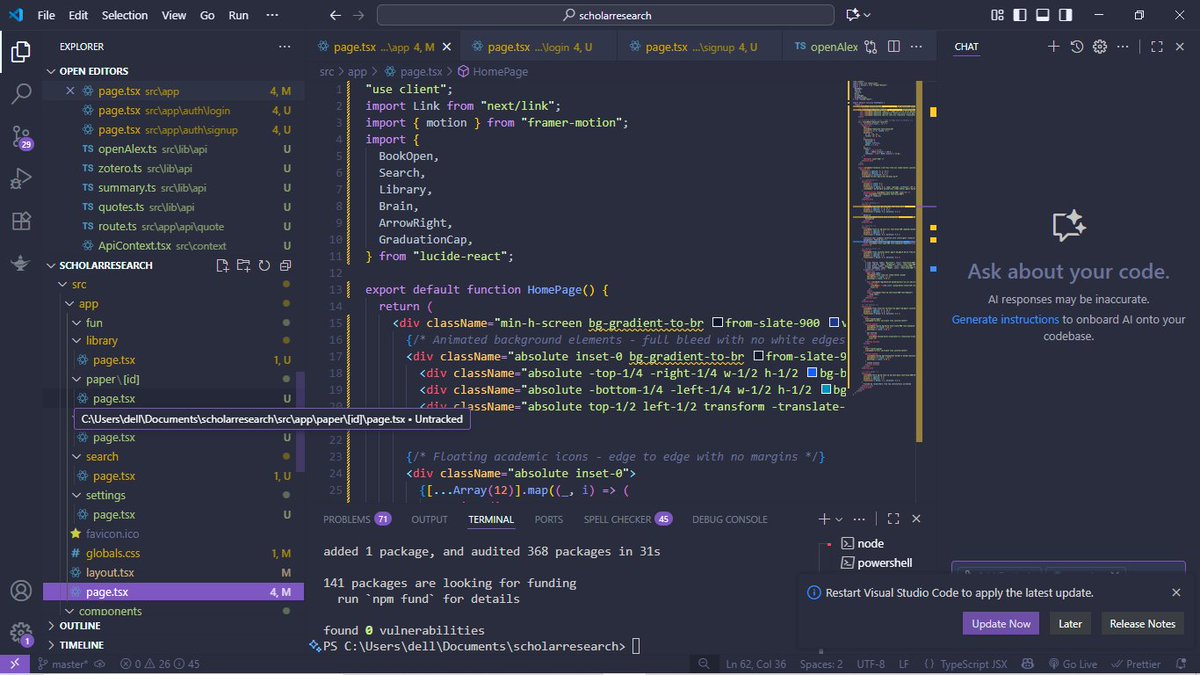Click New File icon in SCHOLARRESEARCH header
The height and width of the screenshot is (675, 1200).
tap(223, 265)
